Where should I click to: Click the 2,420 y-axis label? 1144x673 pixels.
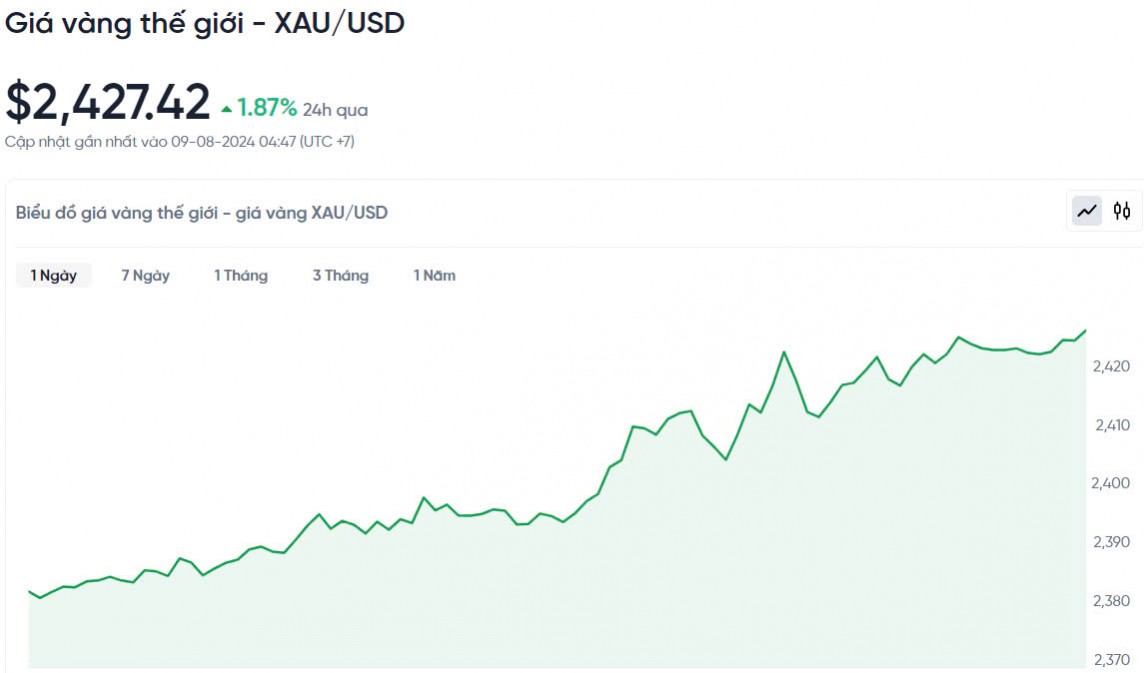pyautogui.click(x=1112, y=367)
